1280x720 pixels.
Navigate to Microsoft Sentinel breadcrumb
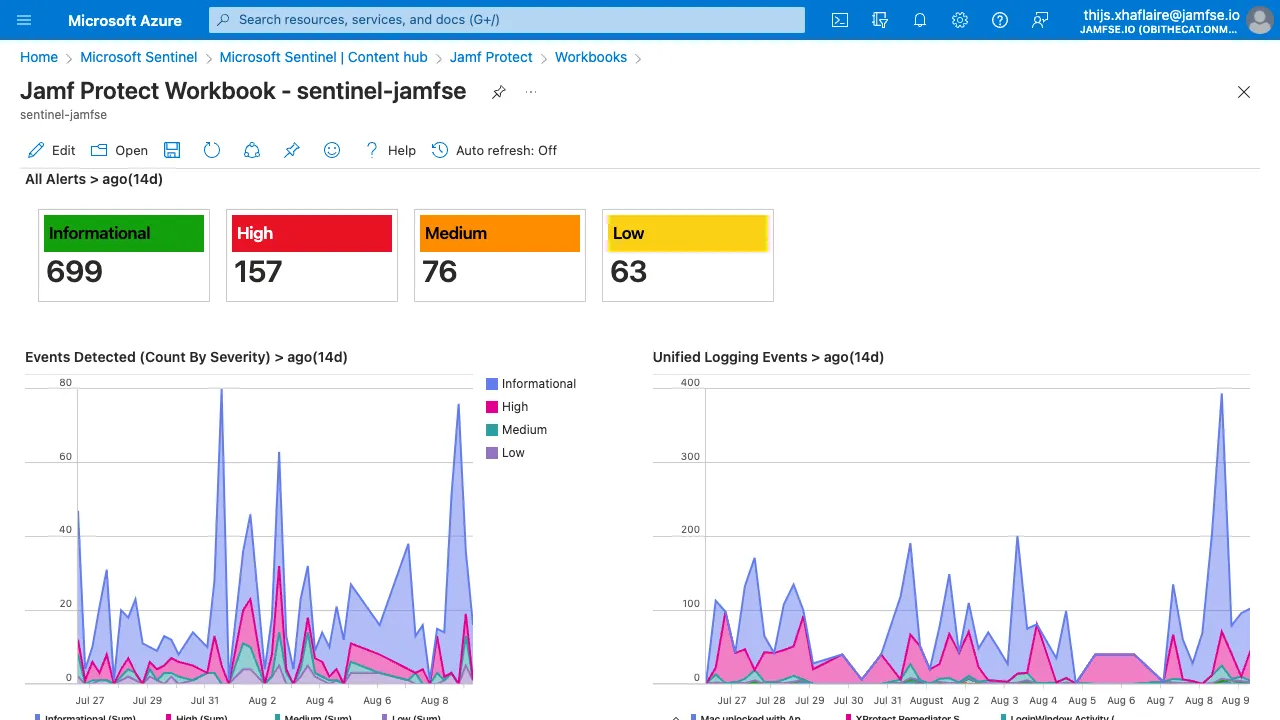[x=139, y=57]
